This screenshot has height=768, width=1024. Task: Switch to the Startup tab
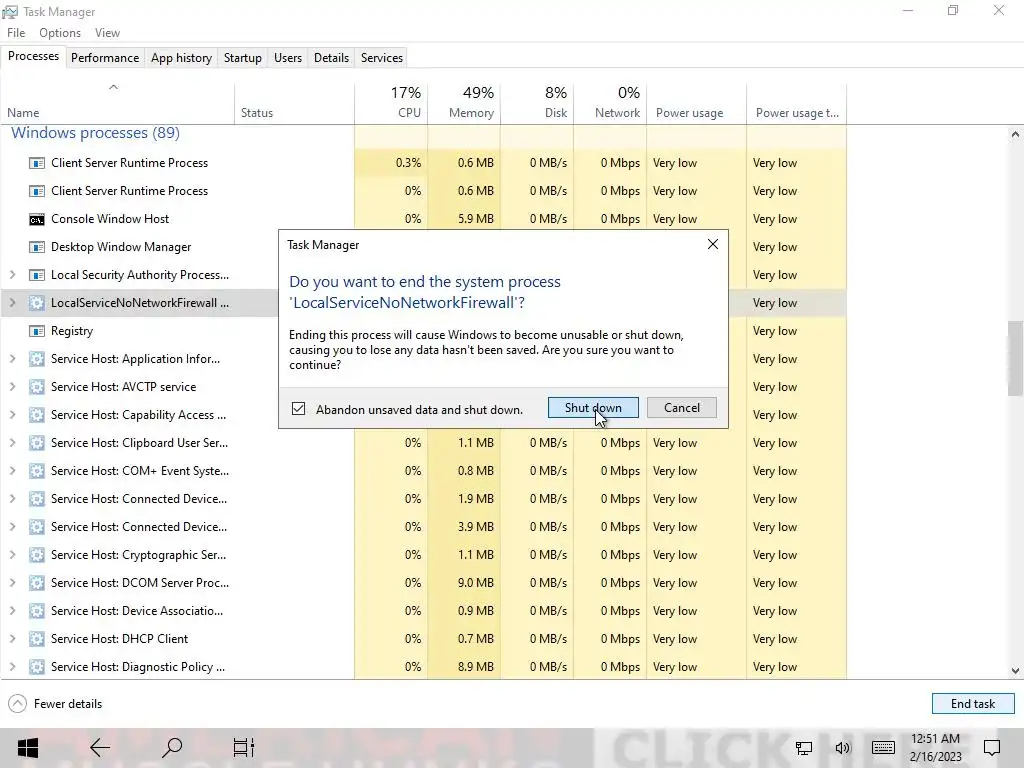243,58
